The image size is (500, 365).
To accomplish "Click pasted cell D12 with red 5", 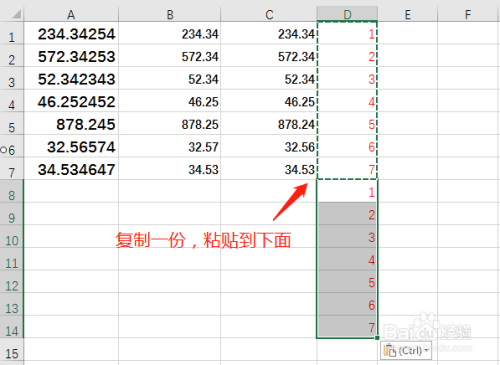I will 347,282.
